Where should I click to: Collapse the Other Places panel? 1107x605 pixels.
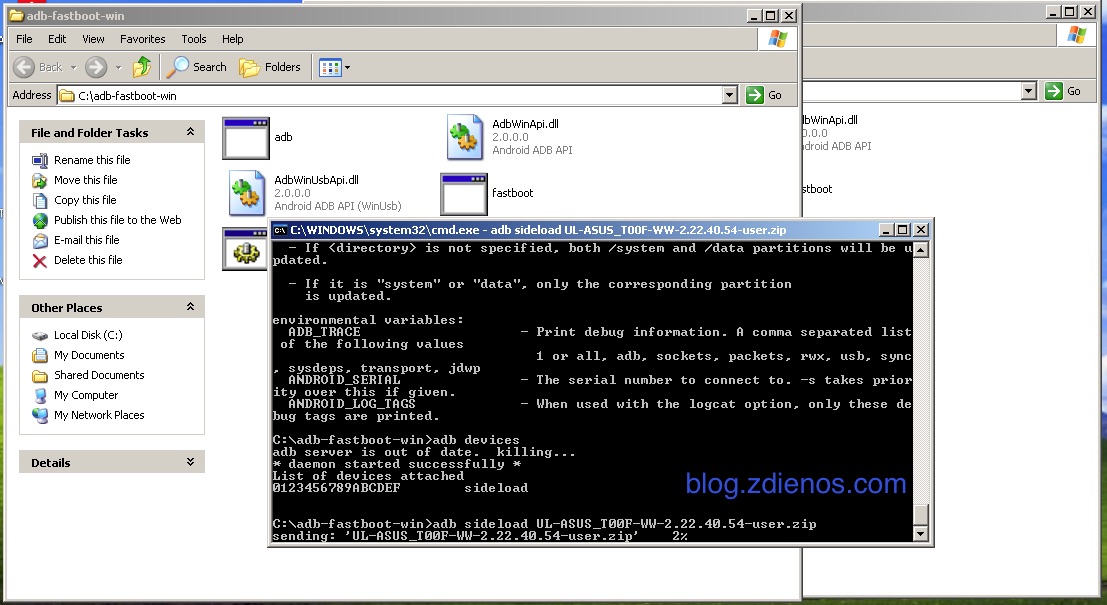click(190, 307)
